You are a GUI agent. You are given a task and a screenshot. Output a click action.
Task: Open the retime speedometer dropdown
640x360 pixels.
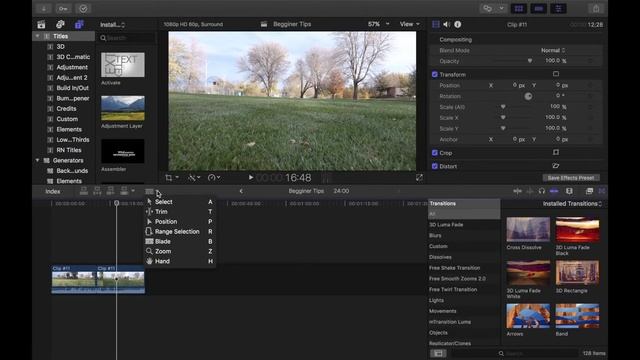214,178
